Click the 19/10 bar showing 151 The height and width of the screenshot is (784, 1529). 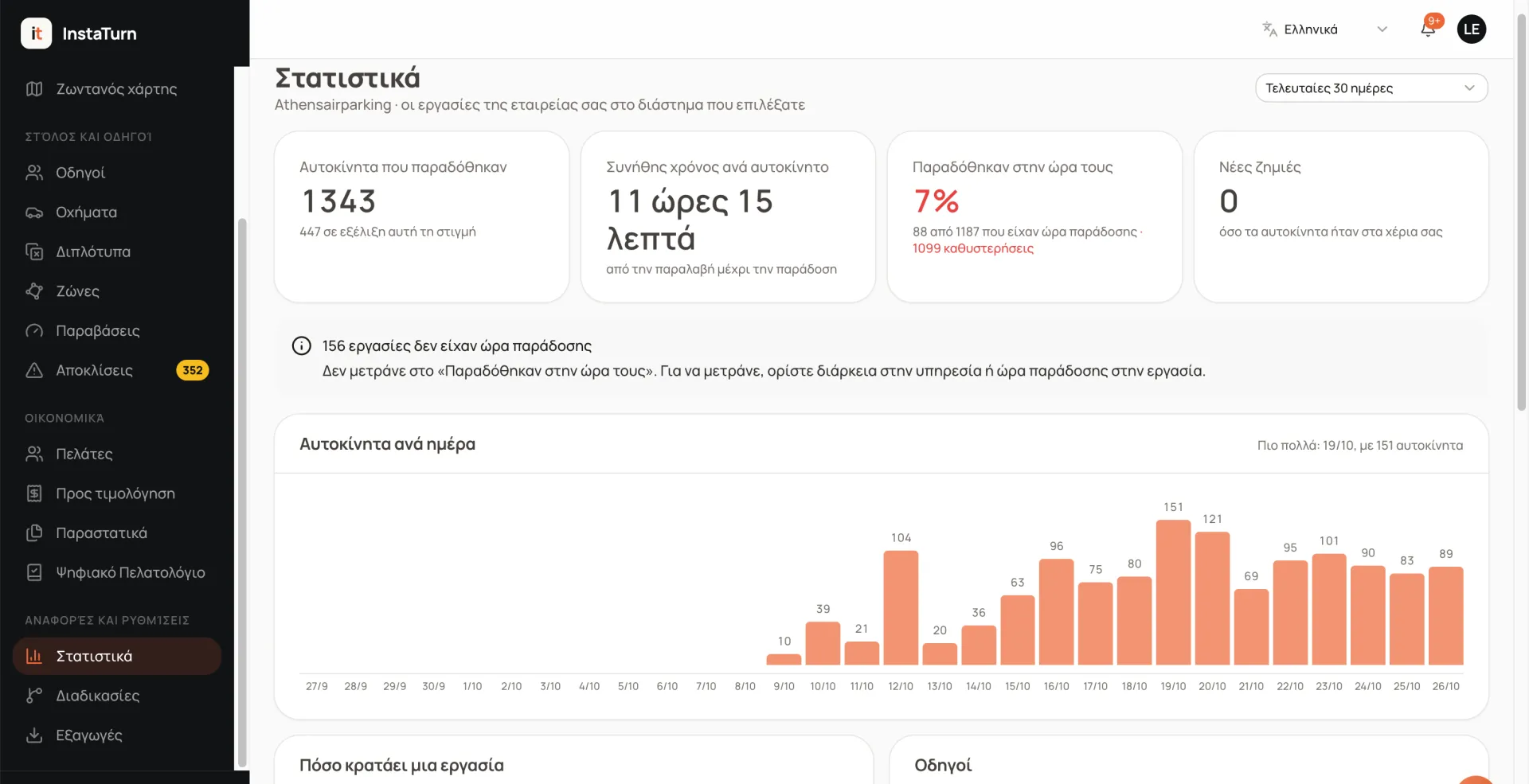(1173, 592)
